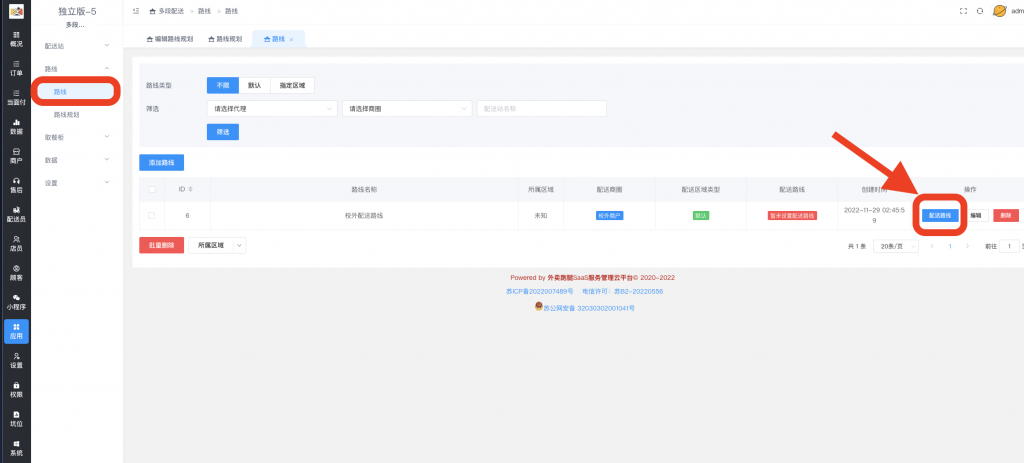Viewport: 1024px width, 463px height.
Task: Click the red 删除 button in row 6
Action: pos(1006,215)
